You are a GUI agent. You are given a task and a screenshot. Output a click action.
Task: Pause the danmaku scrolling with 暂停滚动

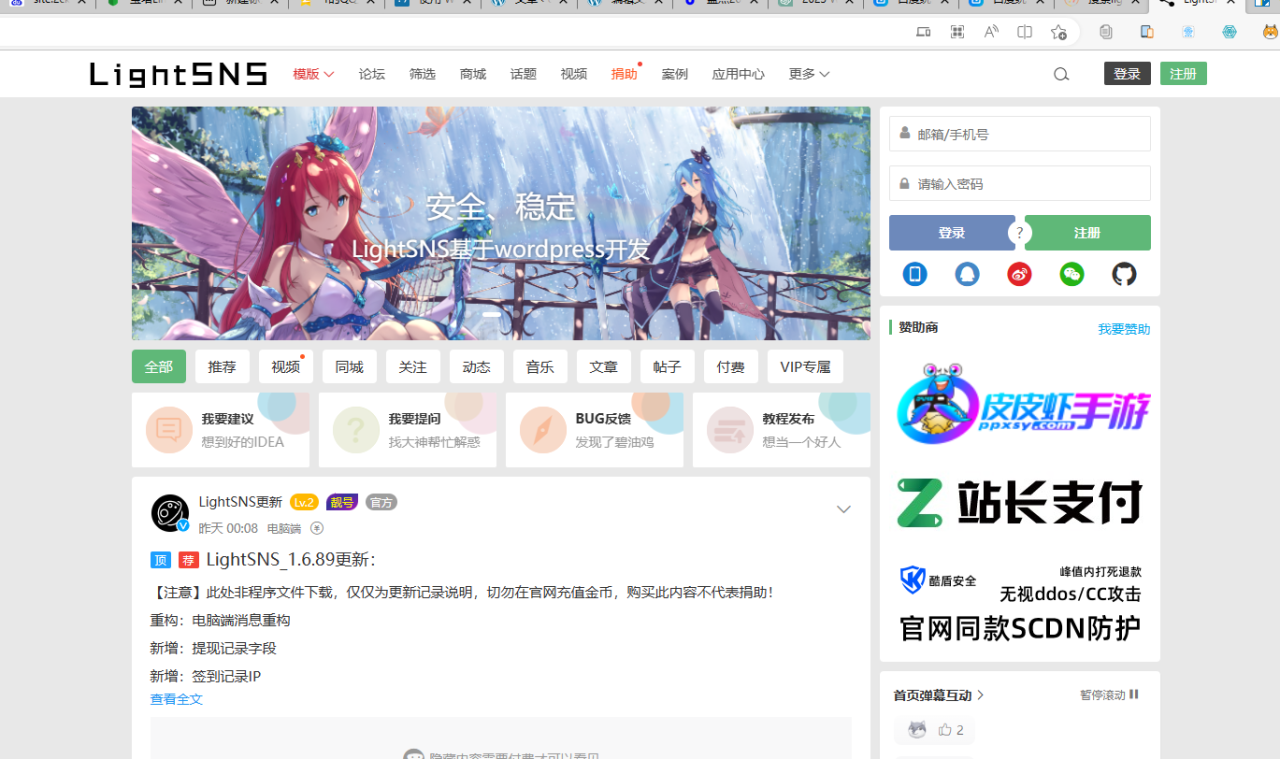tap(1109, 694)
